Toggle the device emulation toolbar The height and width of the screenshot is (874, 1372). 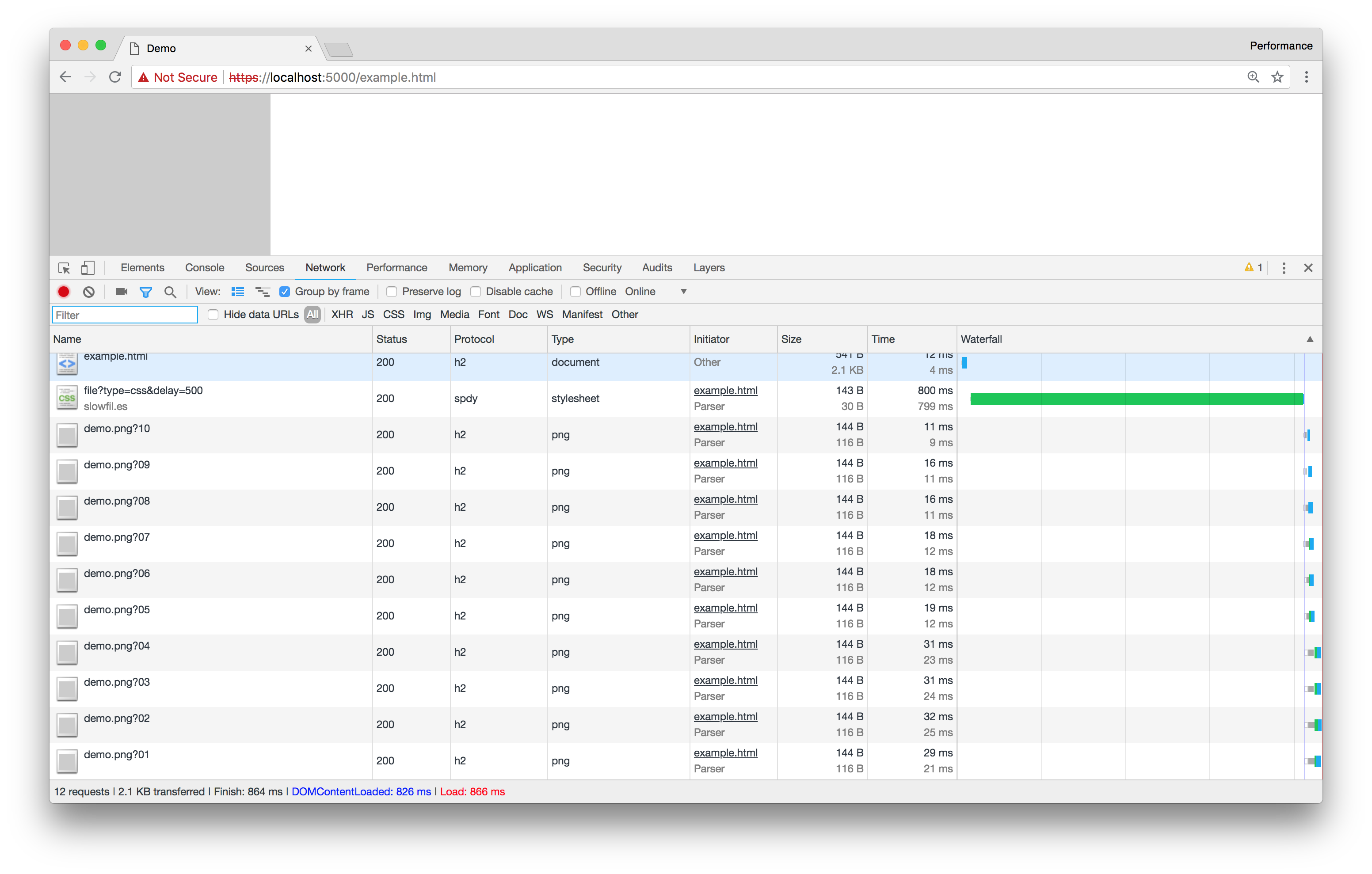[x=87, y=268]
